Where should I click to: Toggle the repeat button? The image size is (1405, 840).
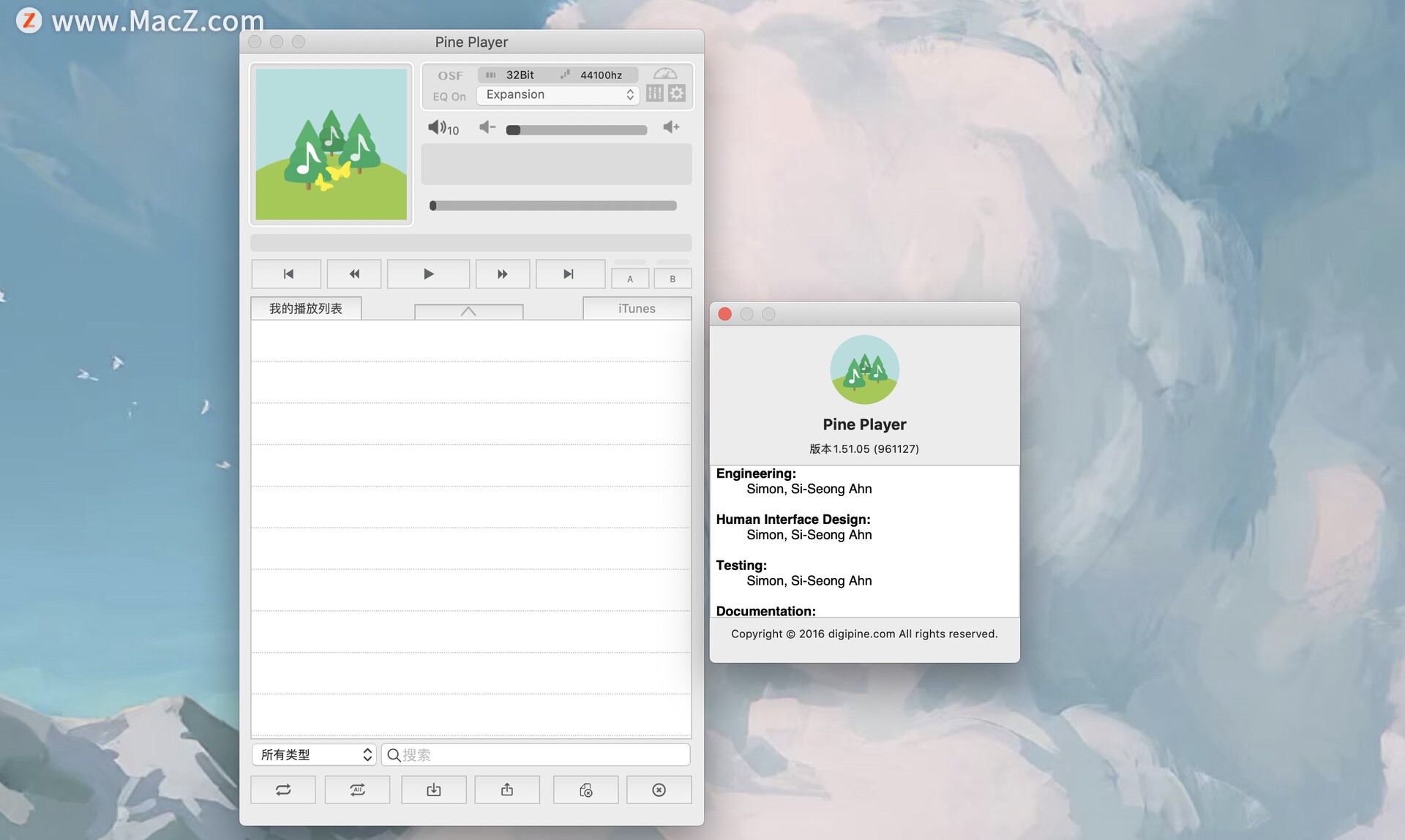point(283,790)
